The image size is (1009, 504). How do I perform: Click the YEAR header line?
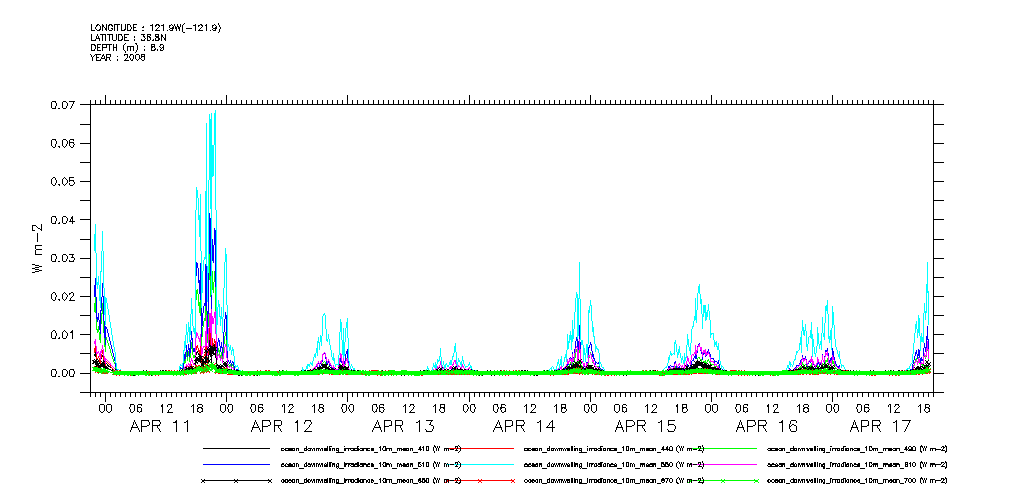[x=118, y=58]
